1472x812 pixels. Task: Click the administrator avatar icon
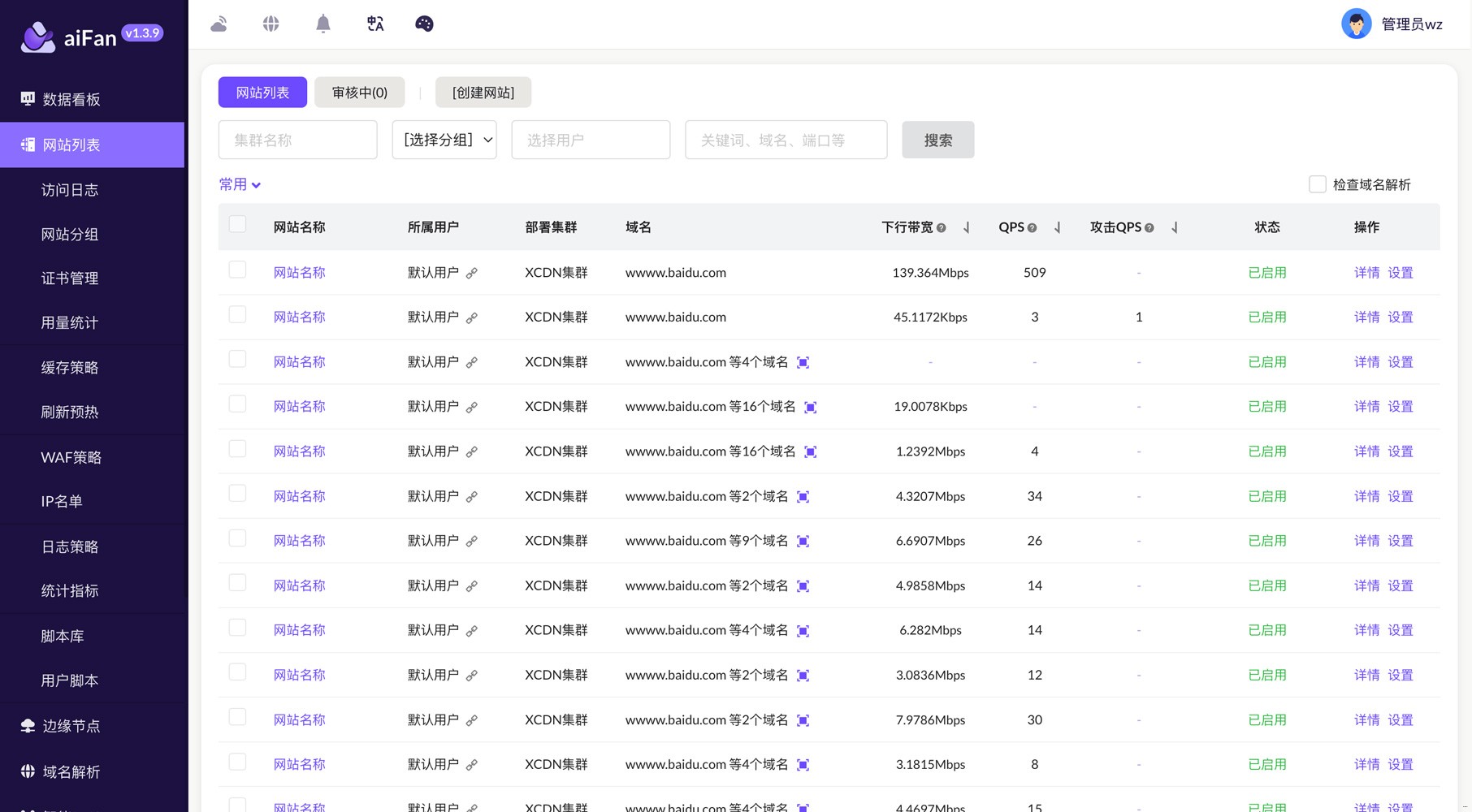click(x=1356, y=24)
